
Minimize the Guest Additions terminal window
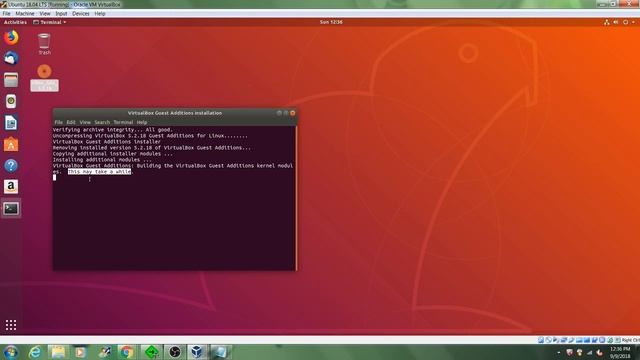[x=279, y=113]
